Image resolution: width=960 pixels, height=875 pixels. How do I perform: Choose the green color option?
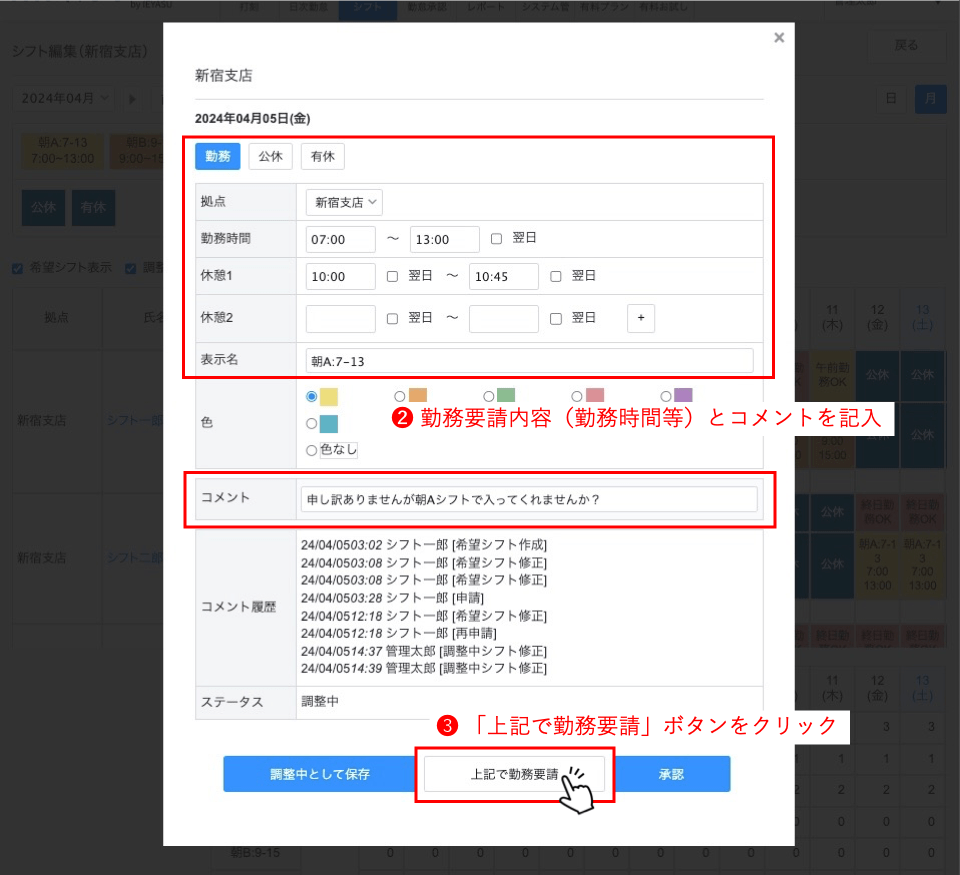pos(489,396)
